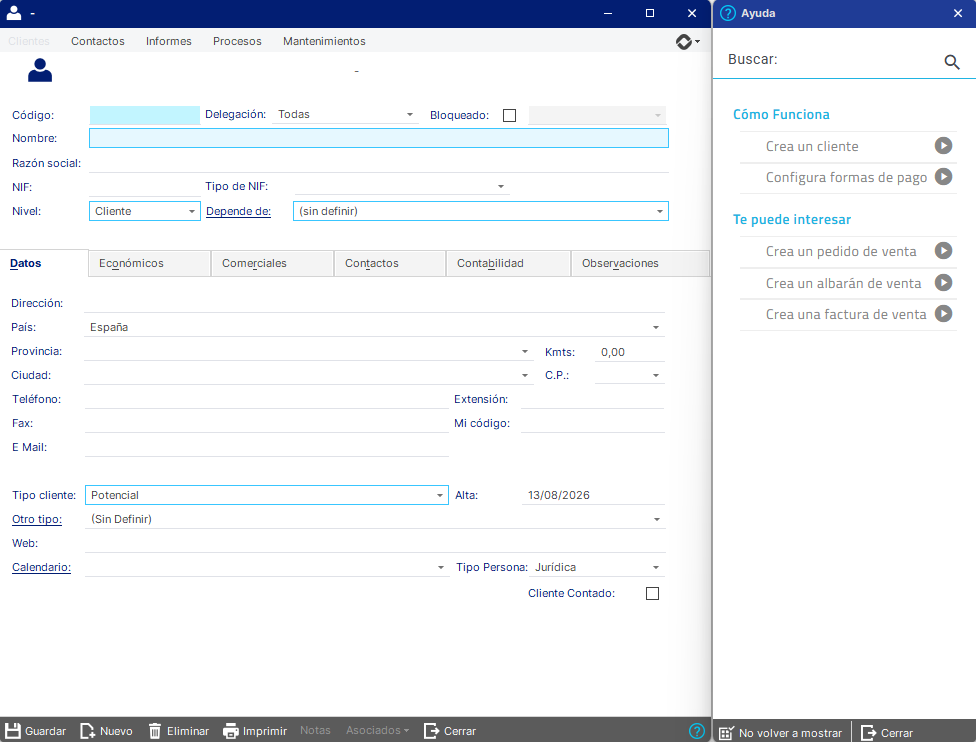Viewport: 976px width, 742px height.
Task: Play the Crea un albarán de venta tutorial
Action: pyautogui.click(x=943, y=283)
